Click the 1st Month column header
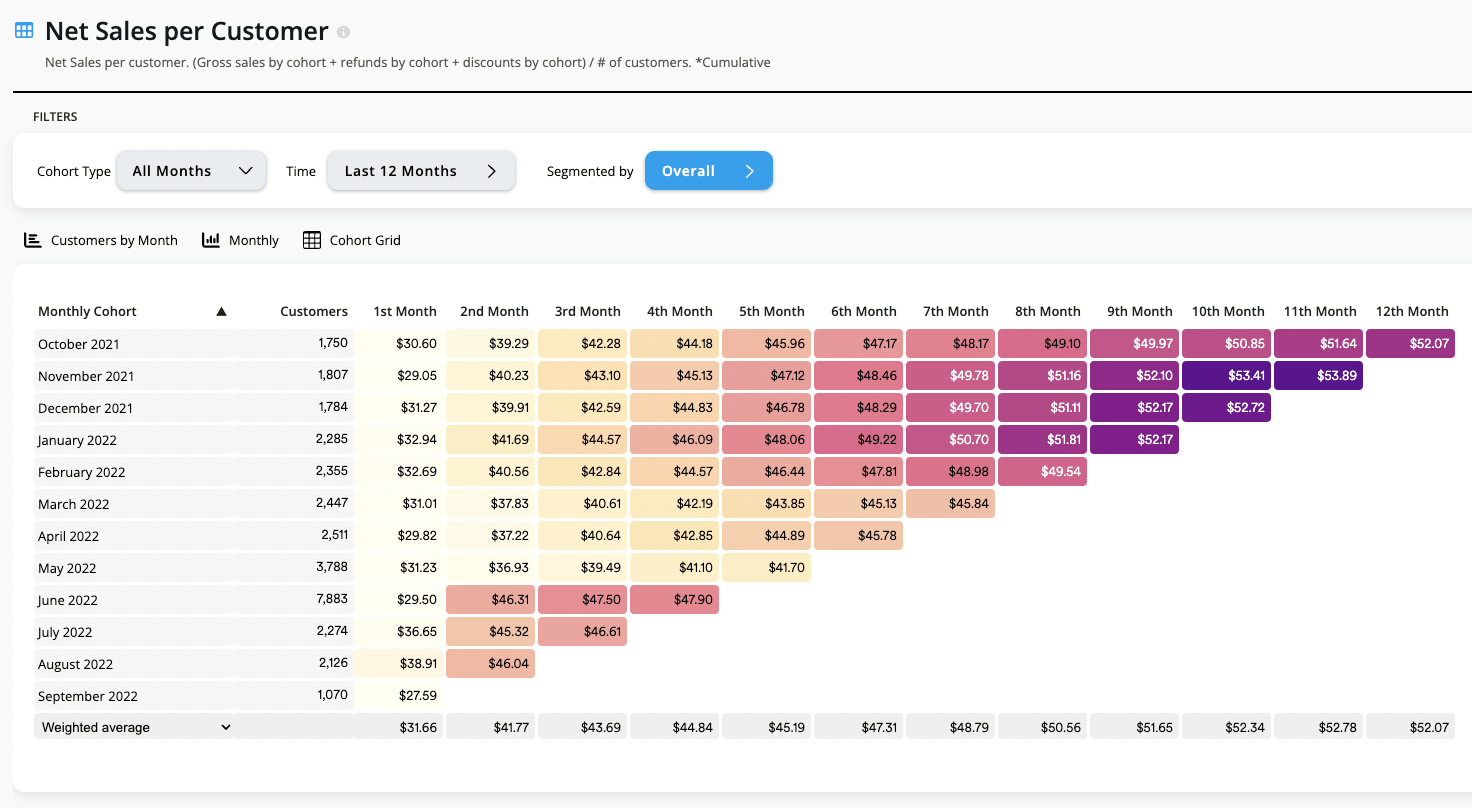The height and width of the screenshot is (808, 1472). (405, 311)
